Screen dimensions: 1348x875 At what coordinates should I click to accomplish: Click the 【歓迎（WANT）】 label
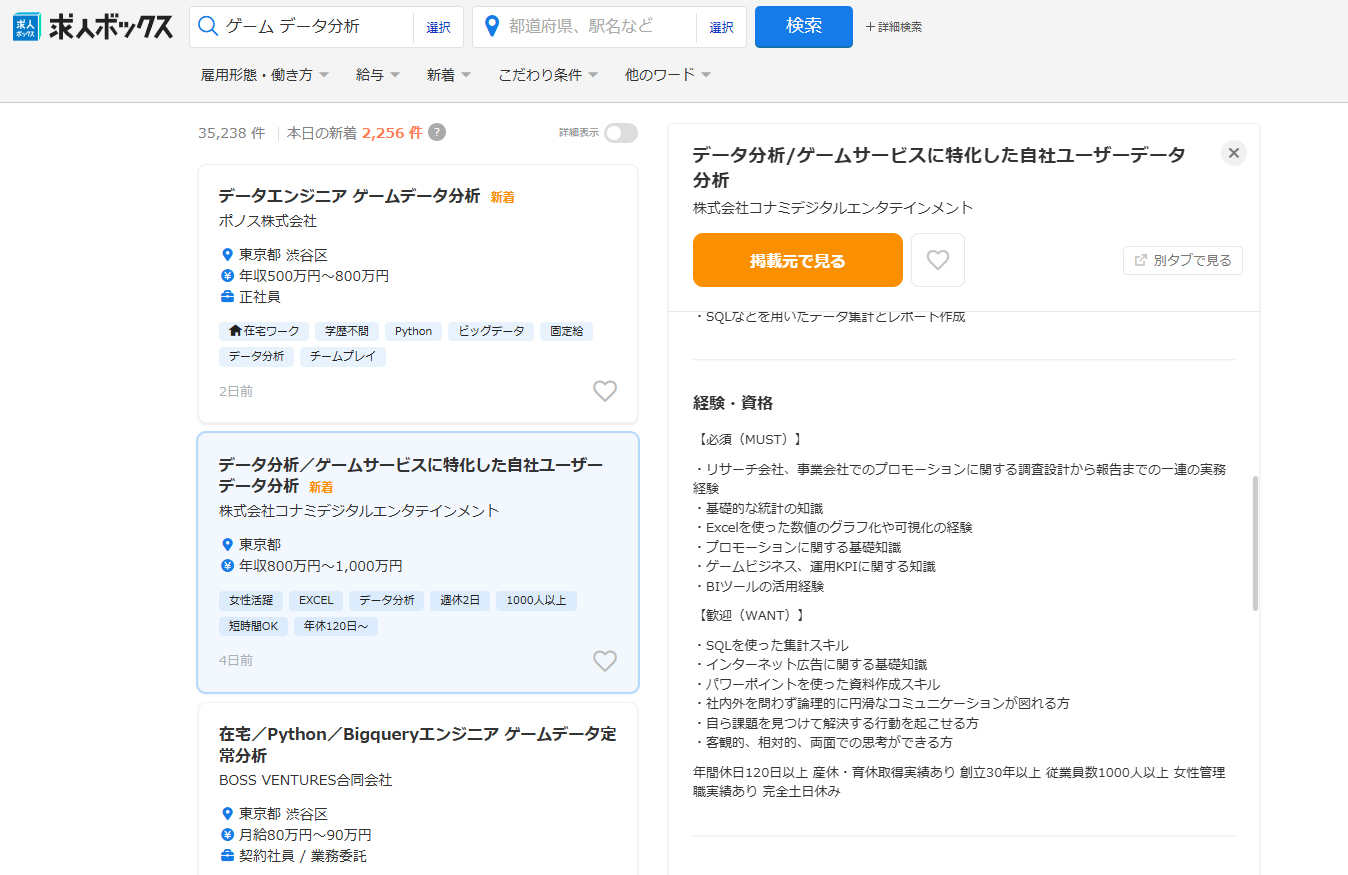tap(749, 615)
